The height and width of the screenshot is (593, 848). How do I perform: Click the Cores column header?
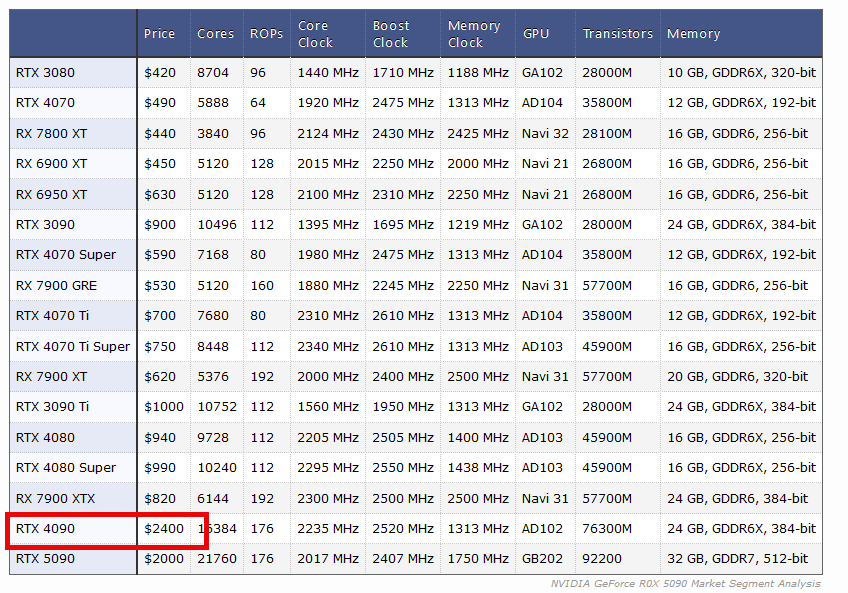[x=215, y=34]
